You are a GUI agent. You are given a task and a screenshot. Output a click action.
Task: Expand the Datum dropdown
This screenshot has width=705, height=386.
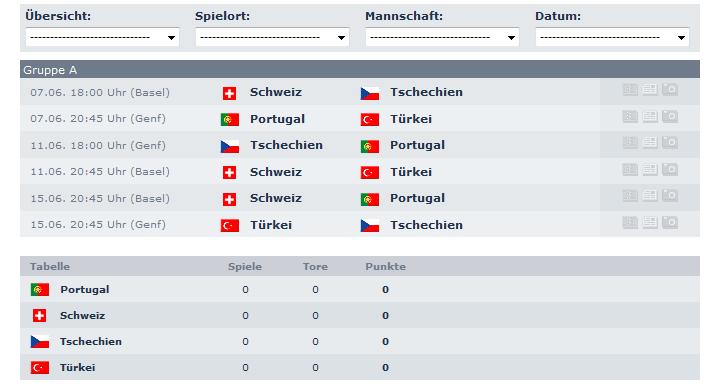point(612,37)
